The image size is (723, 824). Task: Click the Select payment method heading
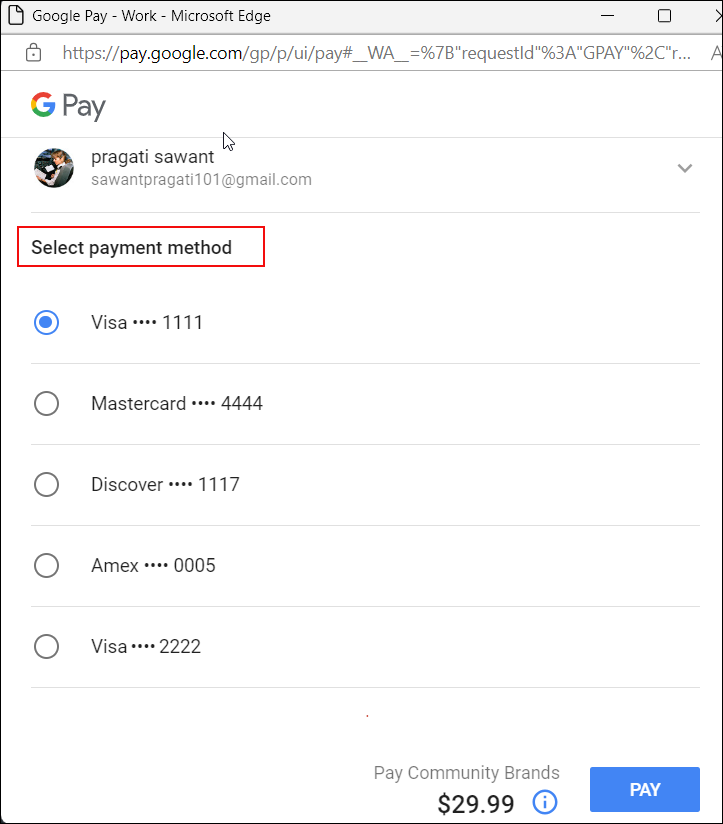[x=132, y=247]
